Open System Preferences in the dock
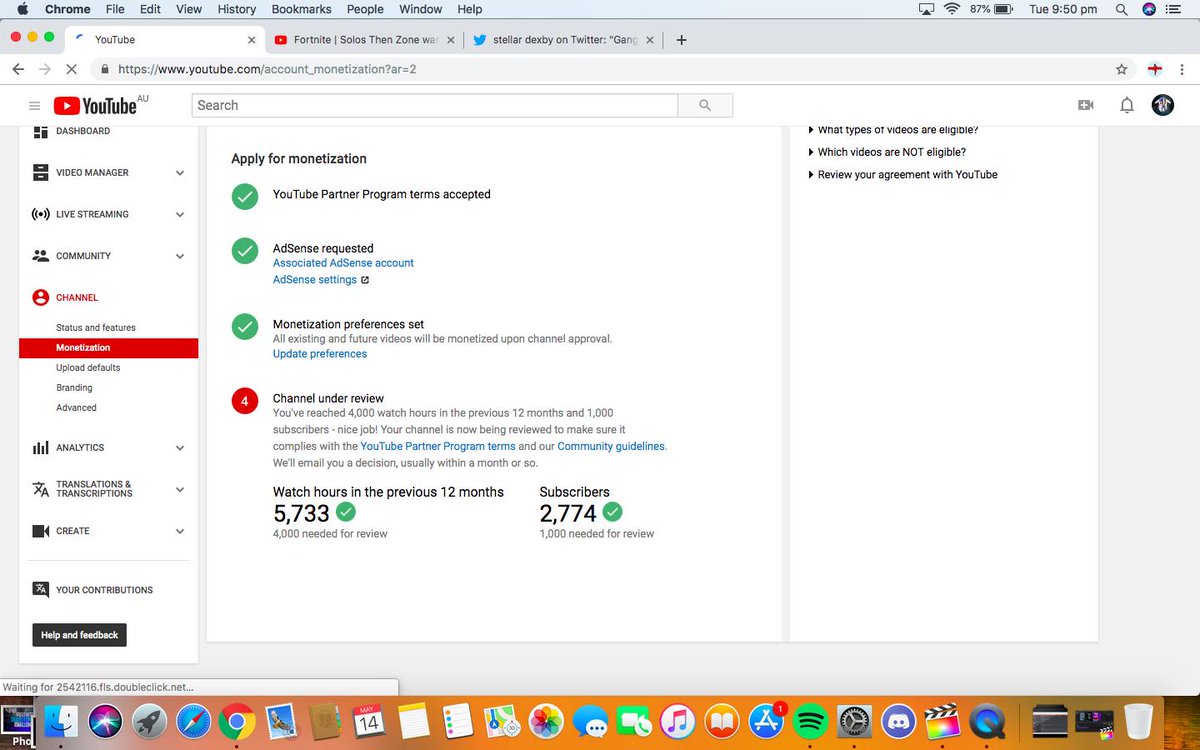The image size is (1200, 750). (x=854, y=721)
